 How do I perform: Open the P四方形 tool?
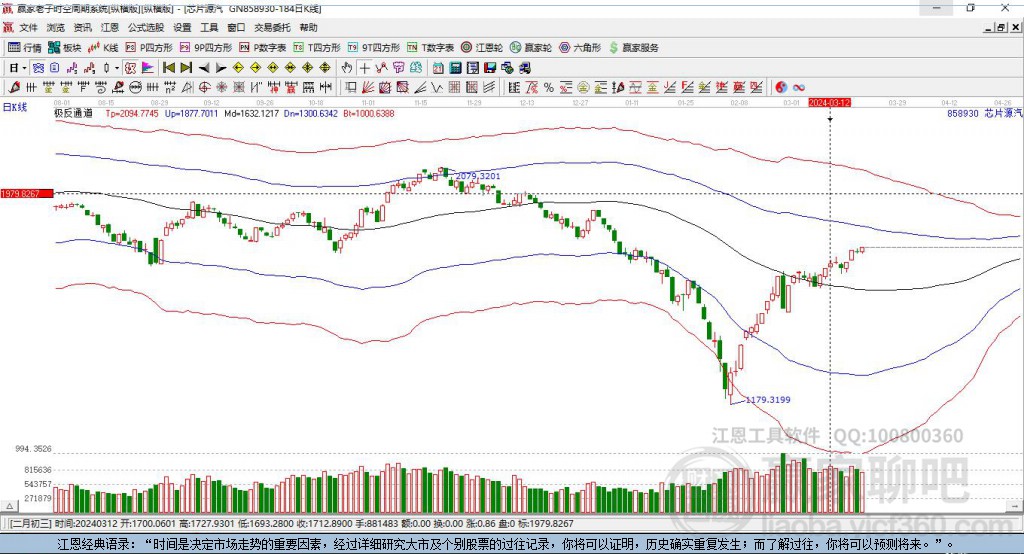pyautogui.click(x=149, y=48)
